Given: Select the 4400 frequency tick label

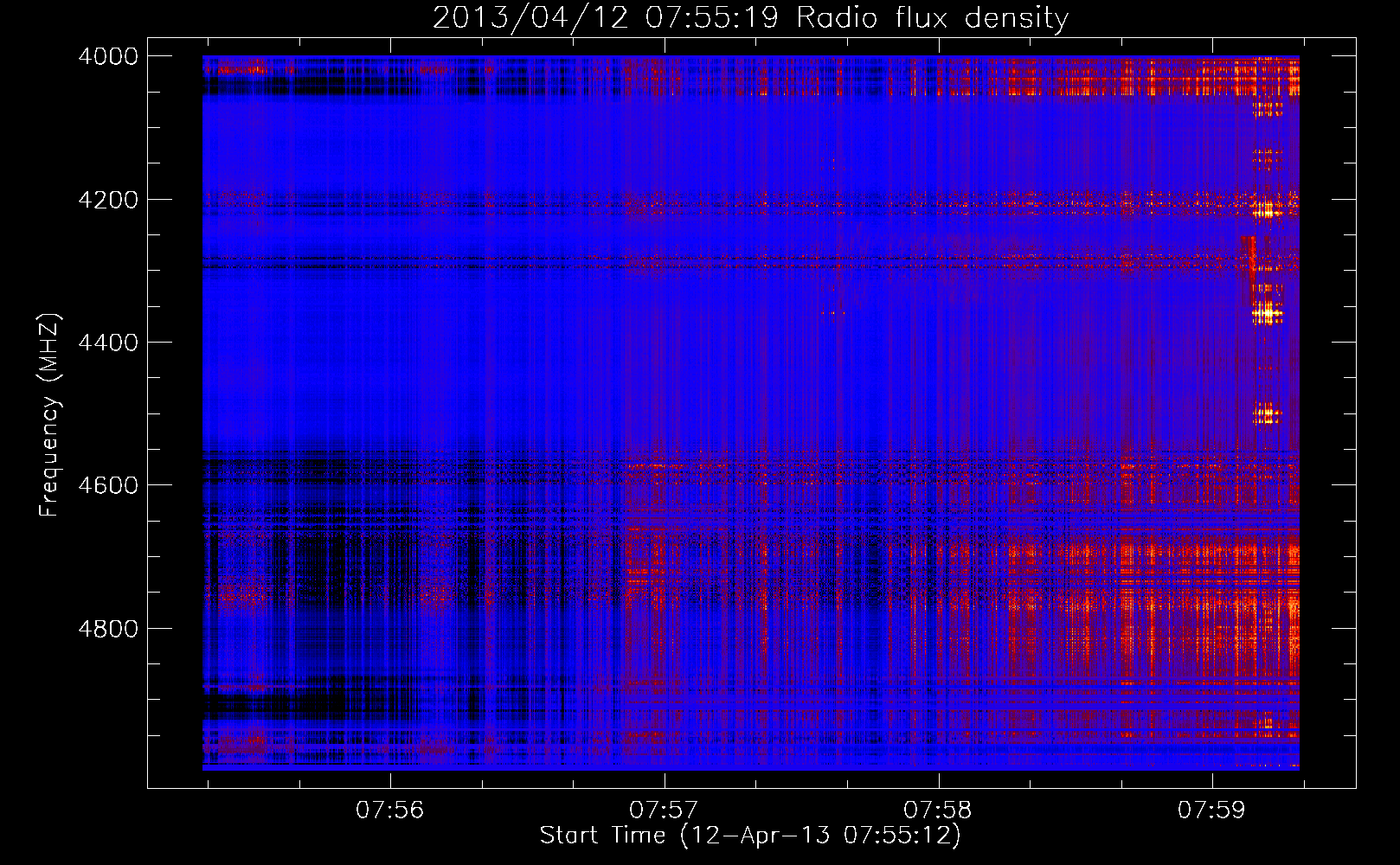Looking at the screenshot, I should coord(108,343).
